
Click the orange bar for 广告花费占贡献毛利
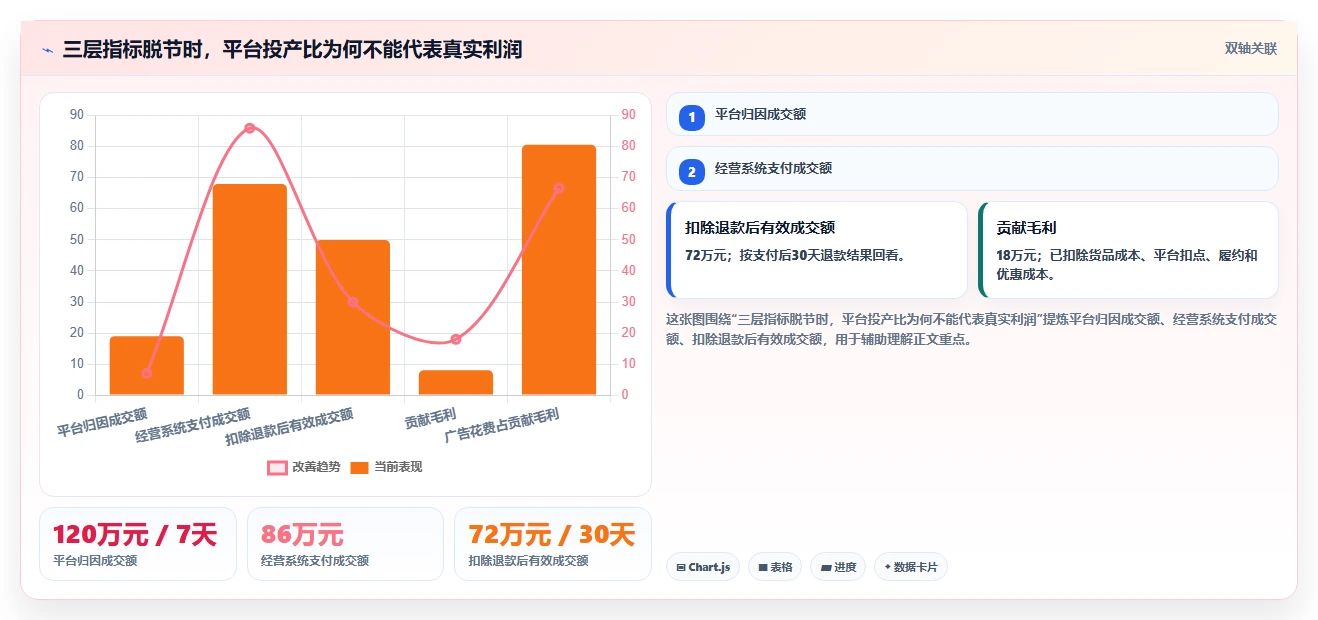[559, 270]
